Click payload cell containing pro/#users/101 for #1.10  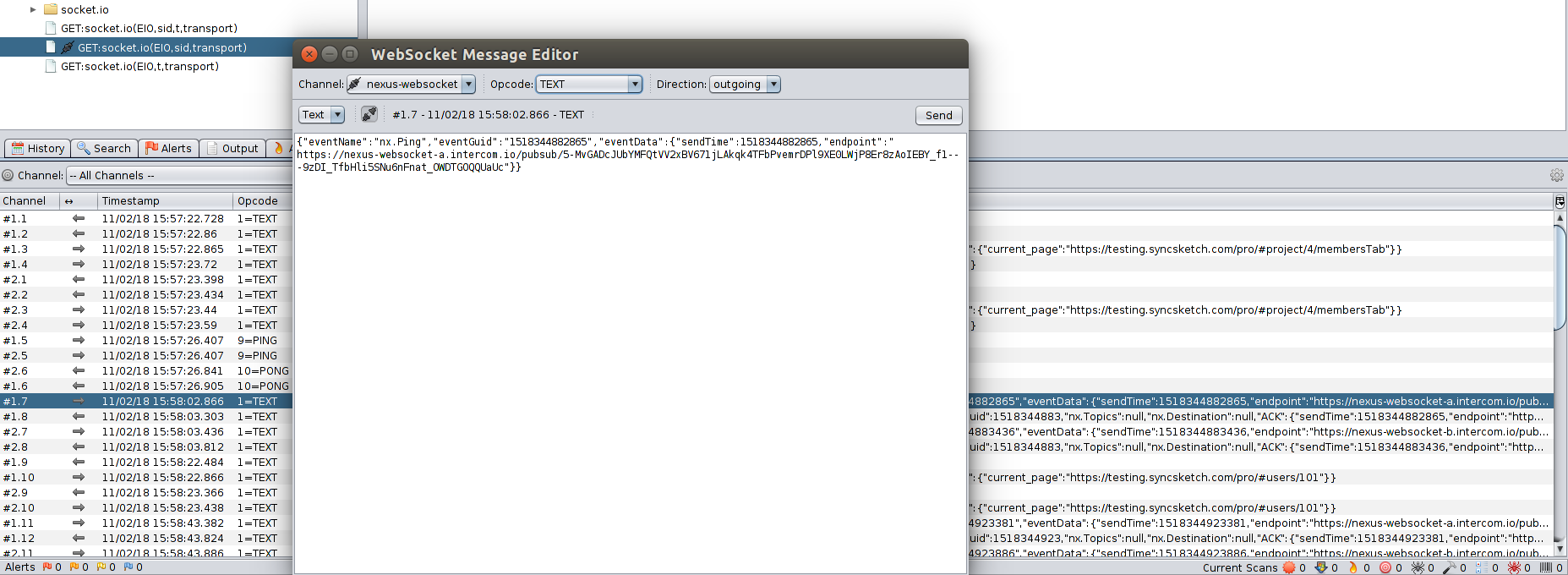pyautogui.click(x=1260, y=477)
